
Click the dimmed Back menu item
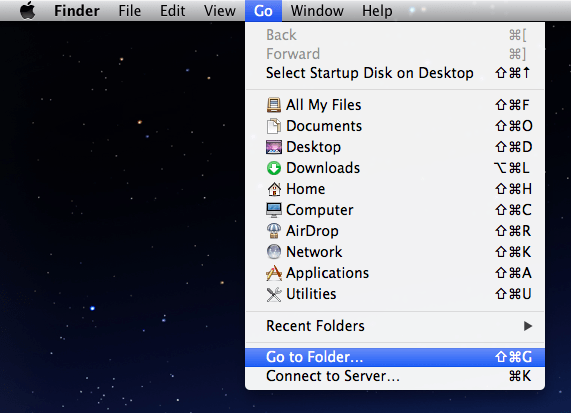[x=395, y=35]
